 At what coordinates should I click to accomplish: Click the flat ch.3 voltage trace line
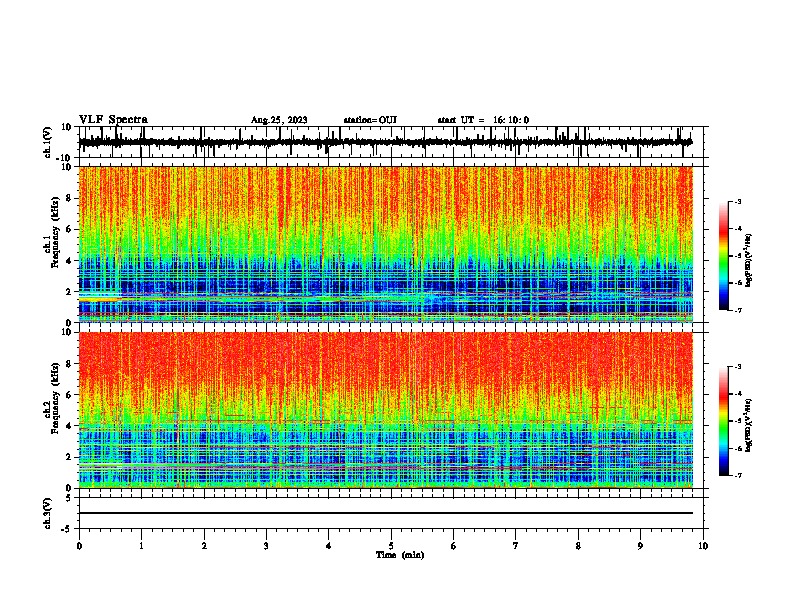coord(386,513)
